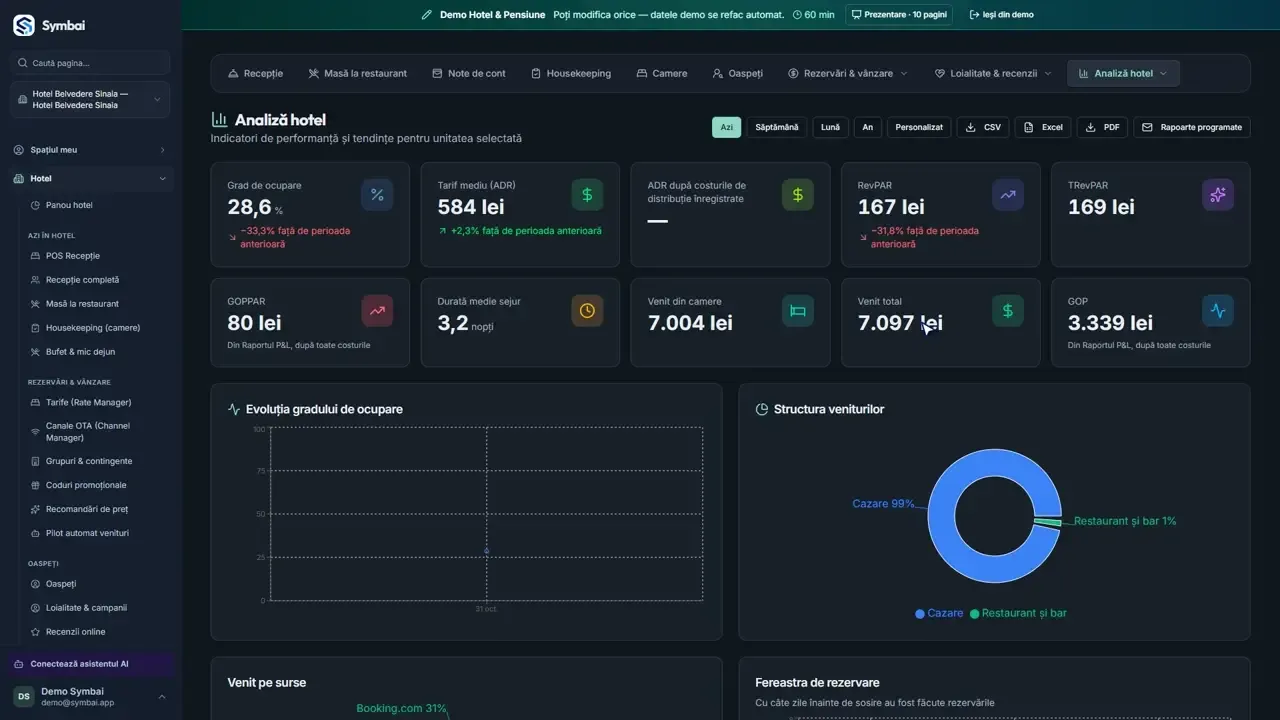This screenshot has height=720, width=1280.
Task: Click the occupancy percent icon
Action: point(377,195)
